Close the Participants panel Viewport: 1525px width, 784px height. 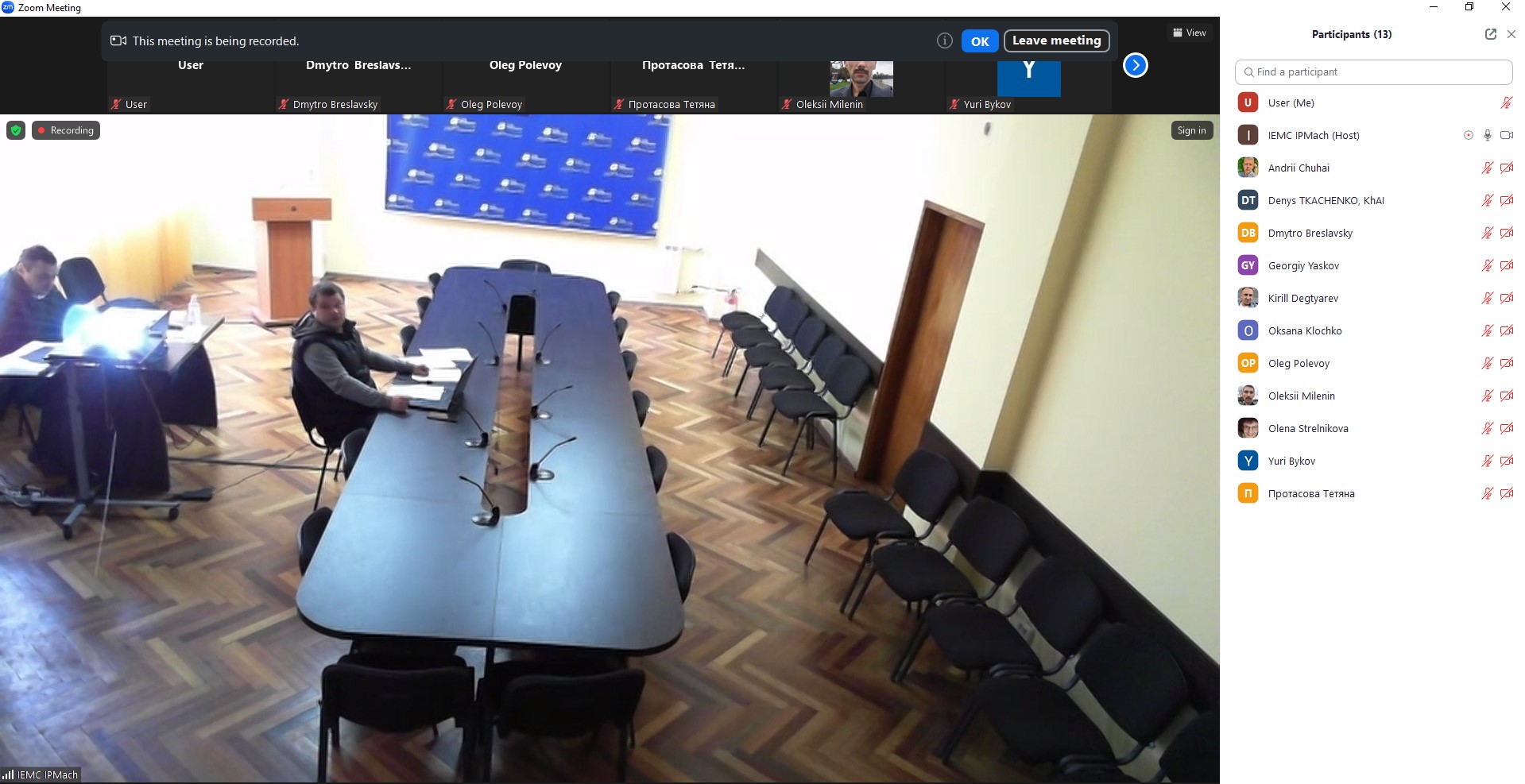(1511, 34)
